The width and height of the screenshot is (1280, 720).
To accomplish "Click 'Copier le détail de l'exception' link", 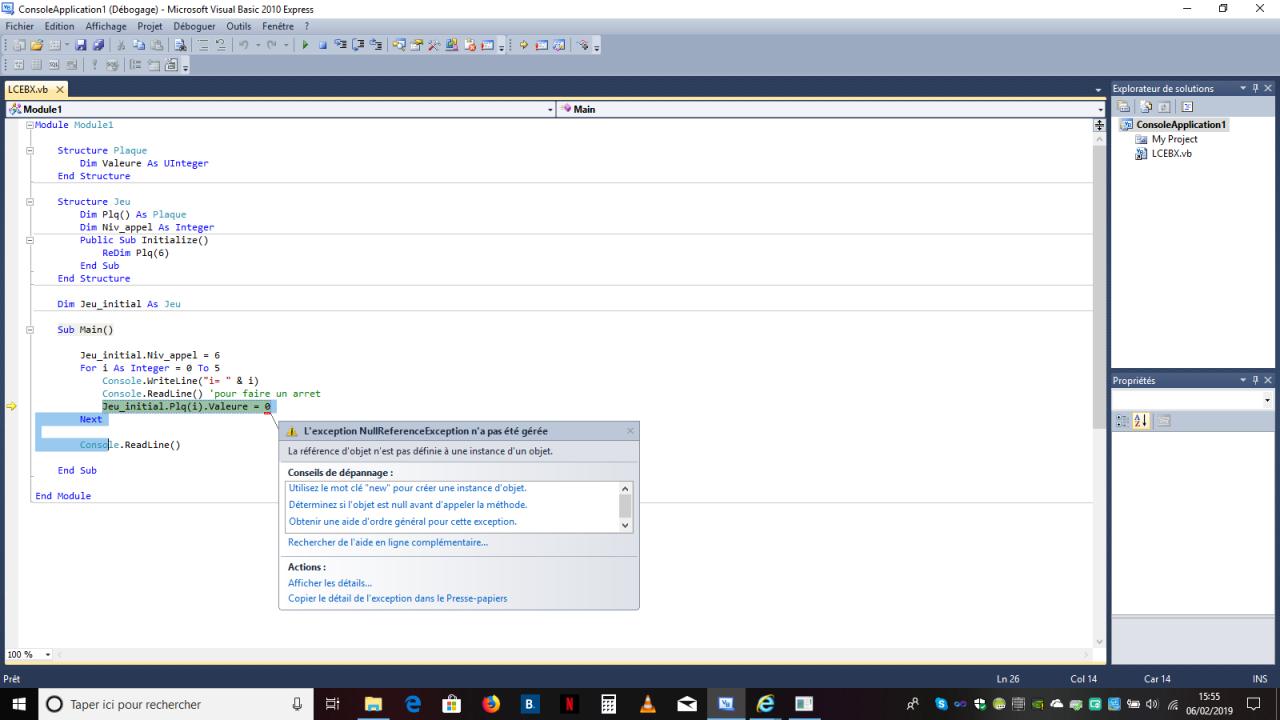I will pyautogui.click(x=398, y=599).
